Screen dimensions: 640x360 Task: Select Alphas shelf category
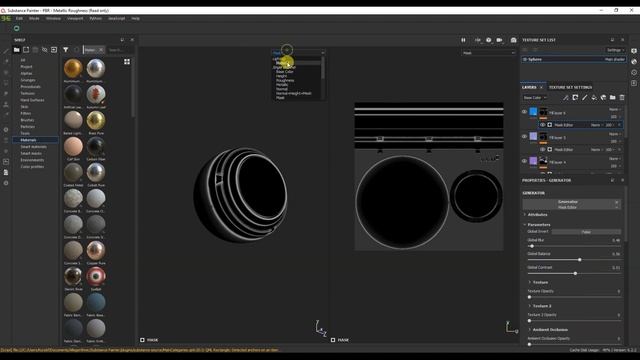tap(27, 73)
